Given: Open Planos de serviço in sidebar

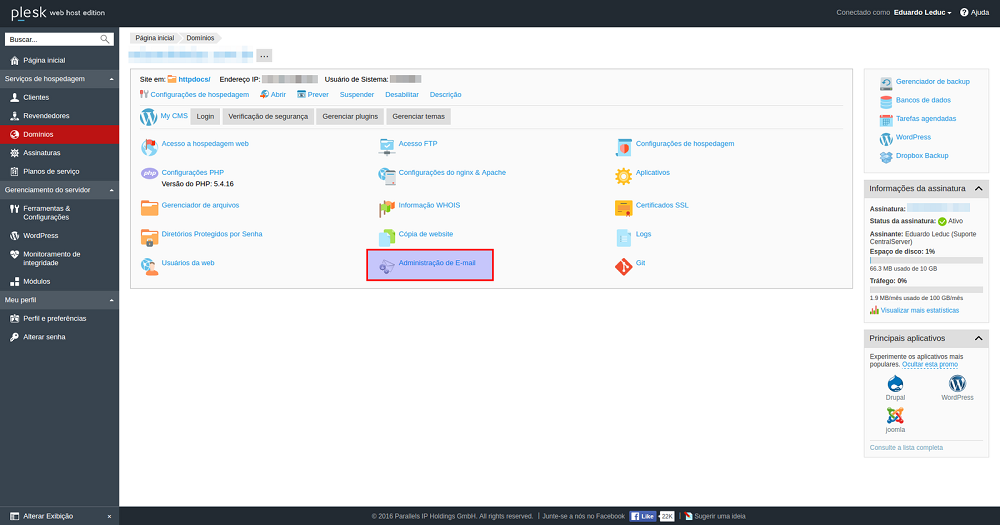Looking at the screenshot, I should 51,171.
